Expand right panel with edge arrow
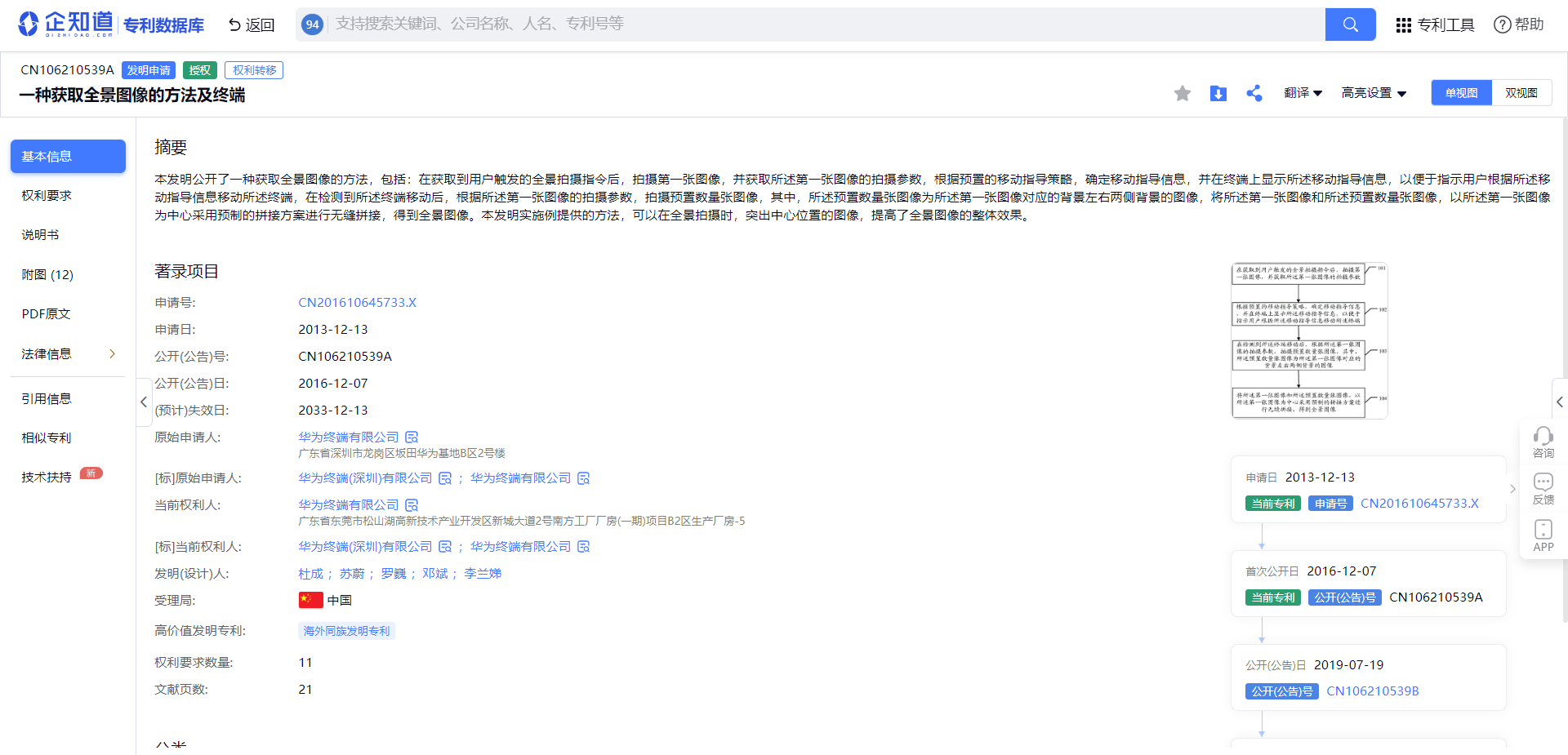The image size is (1568, 755). pyautogui.click(x=1559, y=402)
